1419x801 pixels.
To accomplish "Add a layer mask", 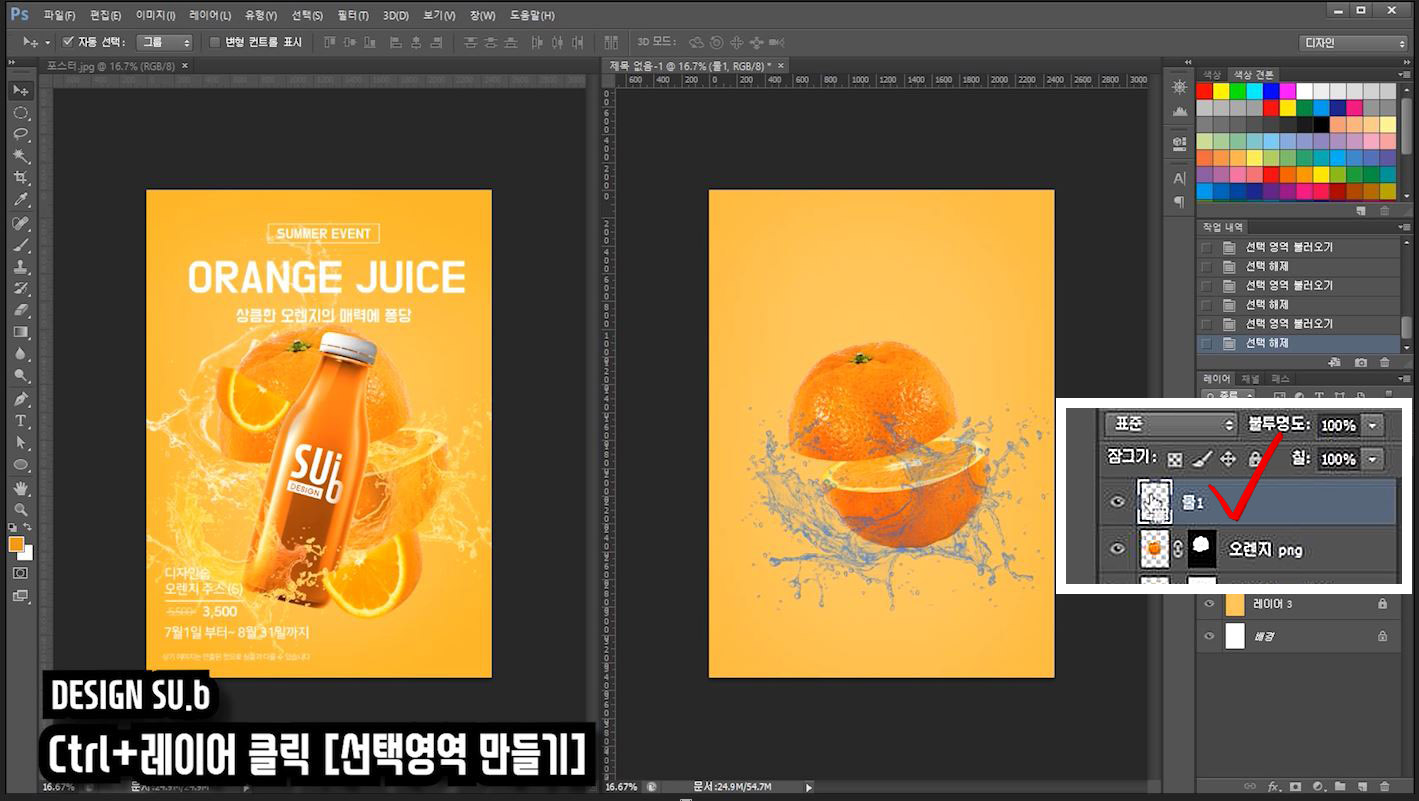I will pos(1296,786).
